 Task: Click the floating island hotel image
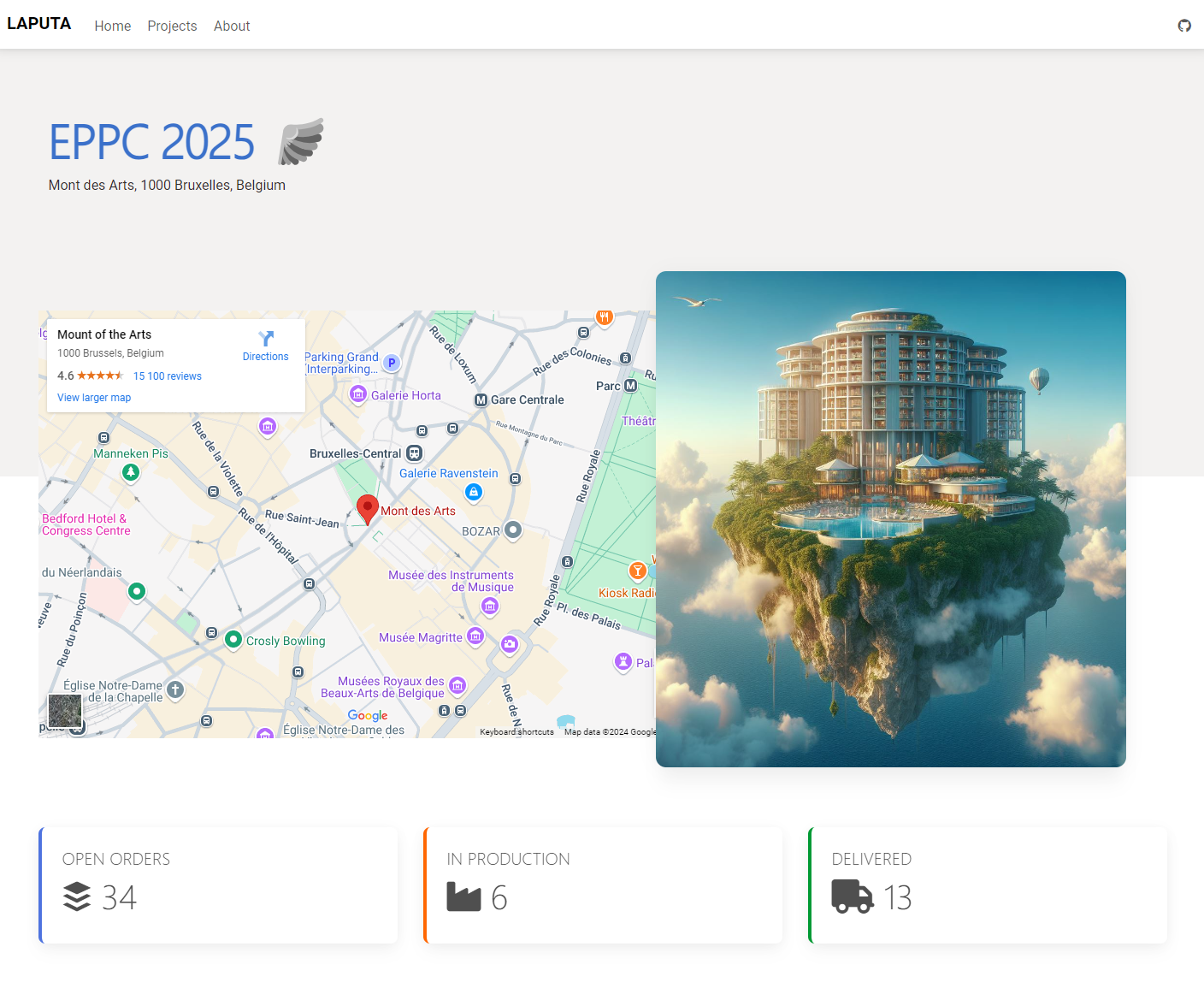point(891,519)
